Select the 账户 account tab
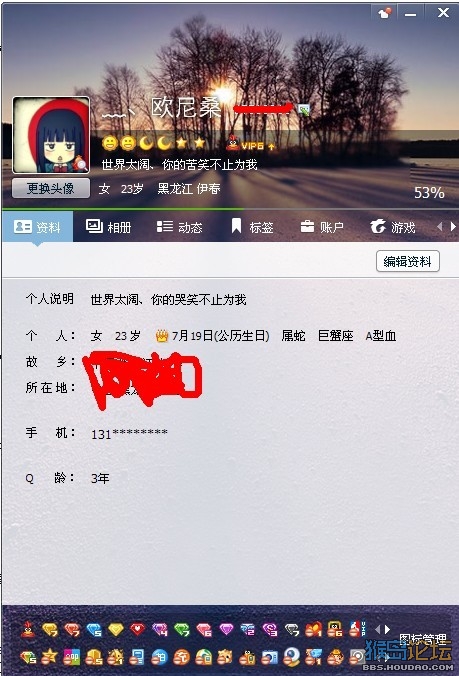This screenshot has height=676, width=459. [x=322, y=226]
